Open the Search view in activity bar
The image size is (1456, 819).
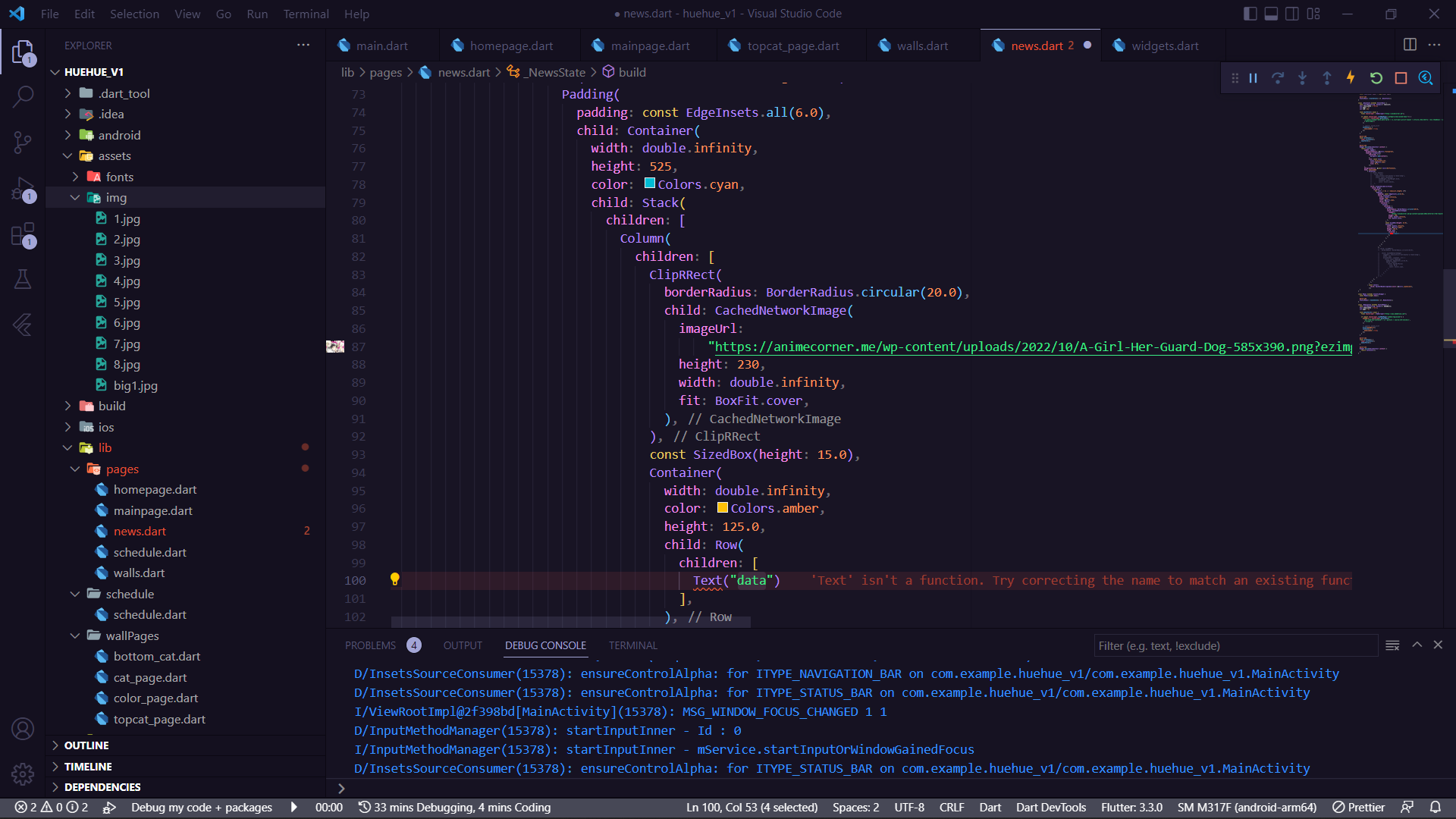[23, 96]
